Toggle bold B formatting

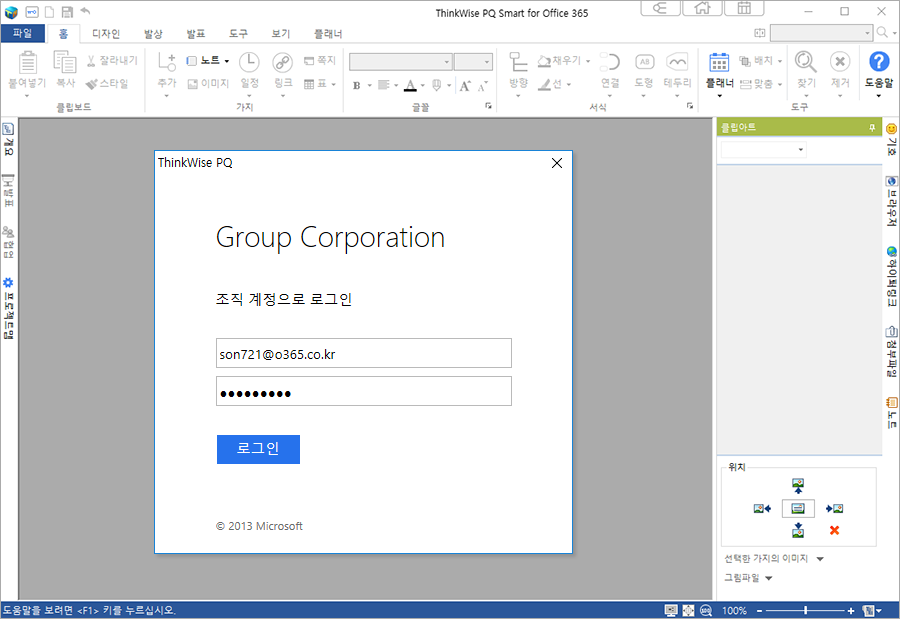point(356,86)
